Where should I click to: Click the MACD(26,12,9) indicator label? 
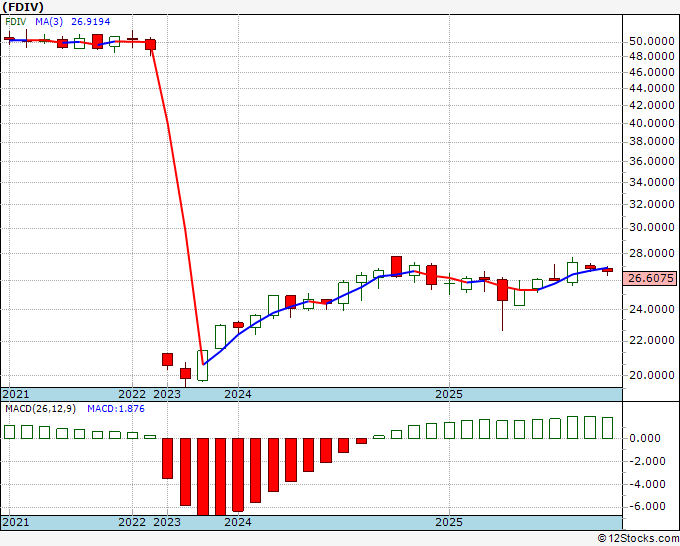pyautogui.click(x=40, y=409)
